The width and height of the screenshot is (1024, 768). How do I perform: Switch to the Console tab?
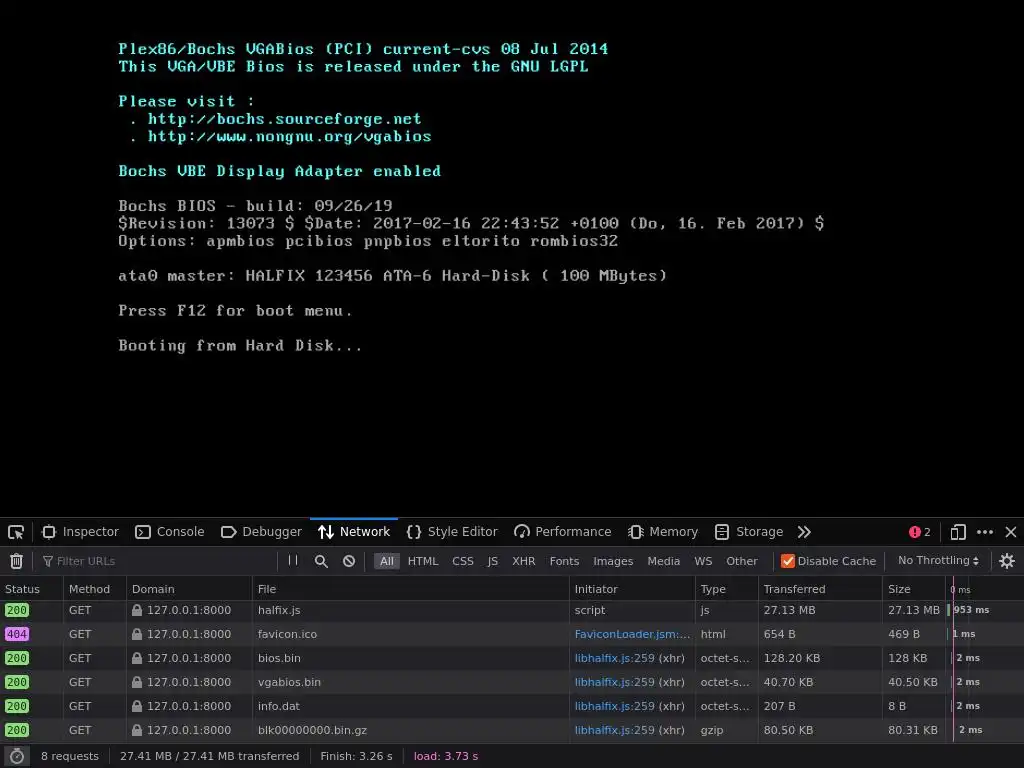click(x=170, y=532)
